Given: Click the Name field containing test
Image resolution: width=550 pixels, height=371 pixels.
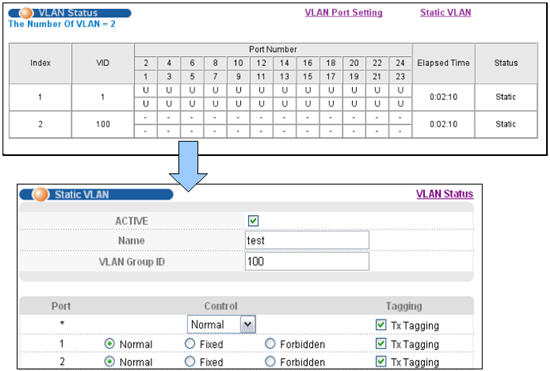Looking at the screenshot, I should coord(307,240).
